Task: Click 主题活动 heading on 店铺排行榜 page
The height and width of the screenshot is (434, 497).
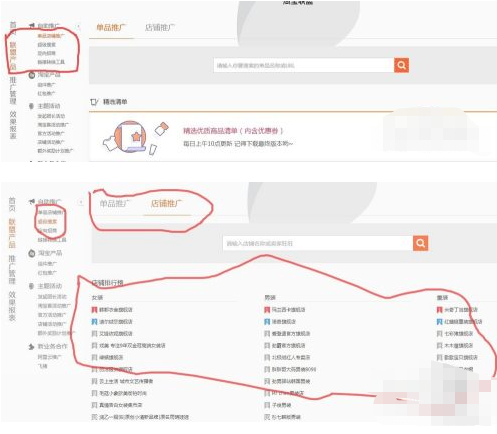Action: click(50, 286)
